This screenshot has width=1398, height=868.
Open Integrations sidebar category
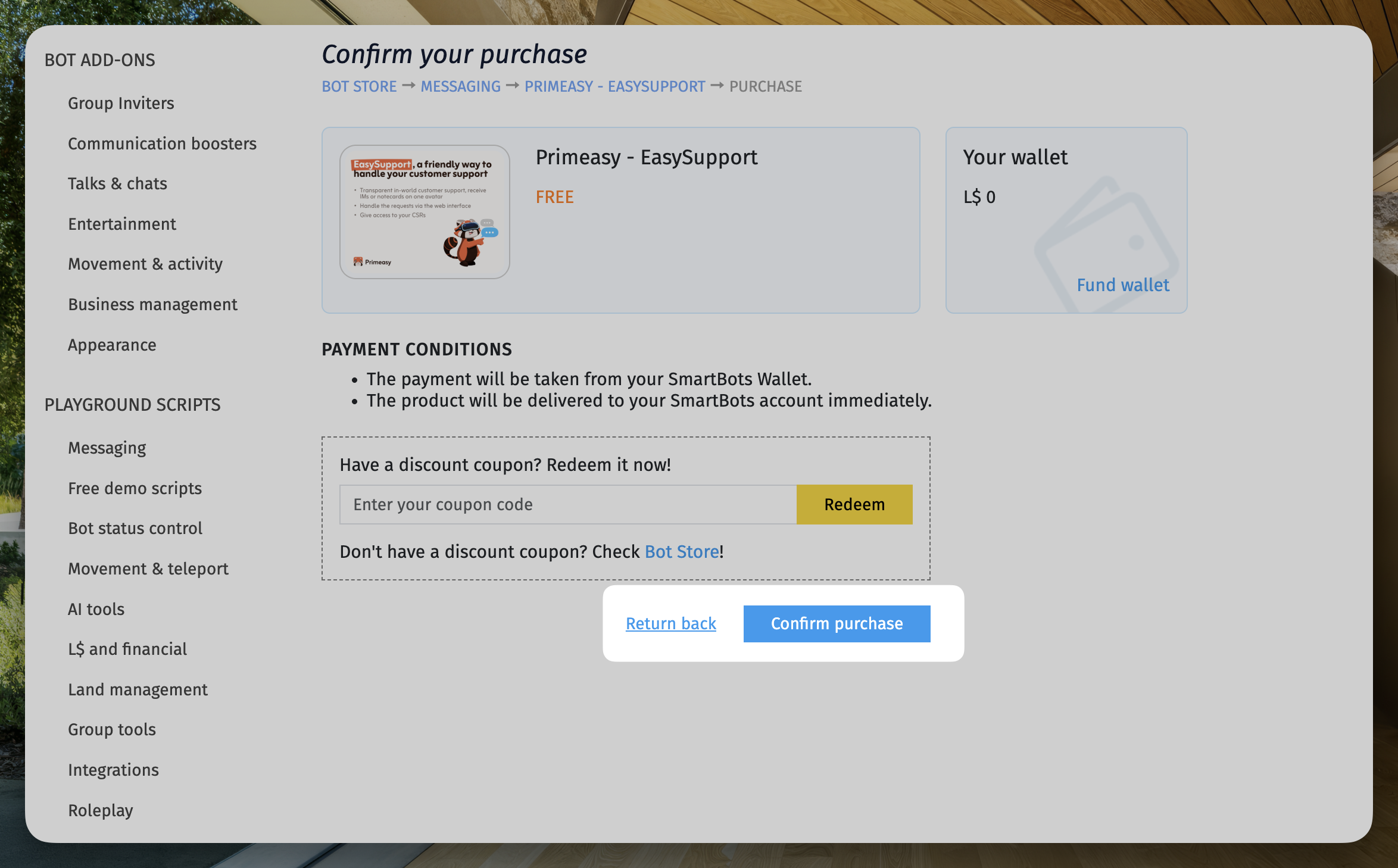tap(113, 770)
